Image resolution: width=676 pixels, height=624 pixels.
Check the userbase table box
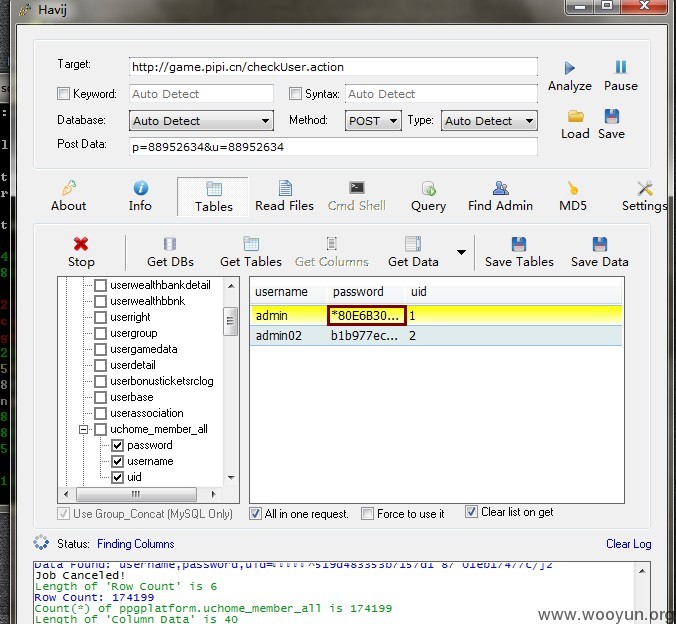(100, 397)
